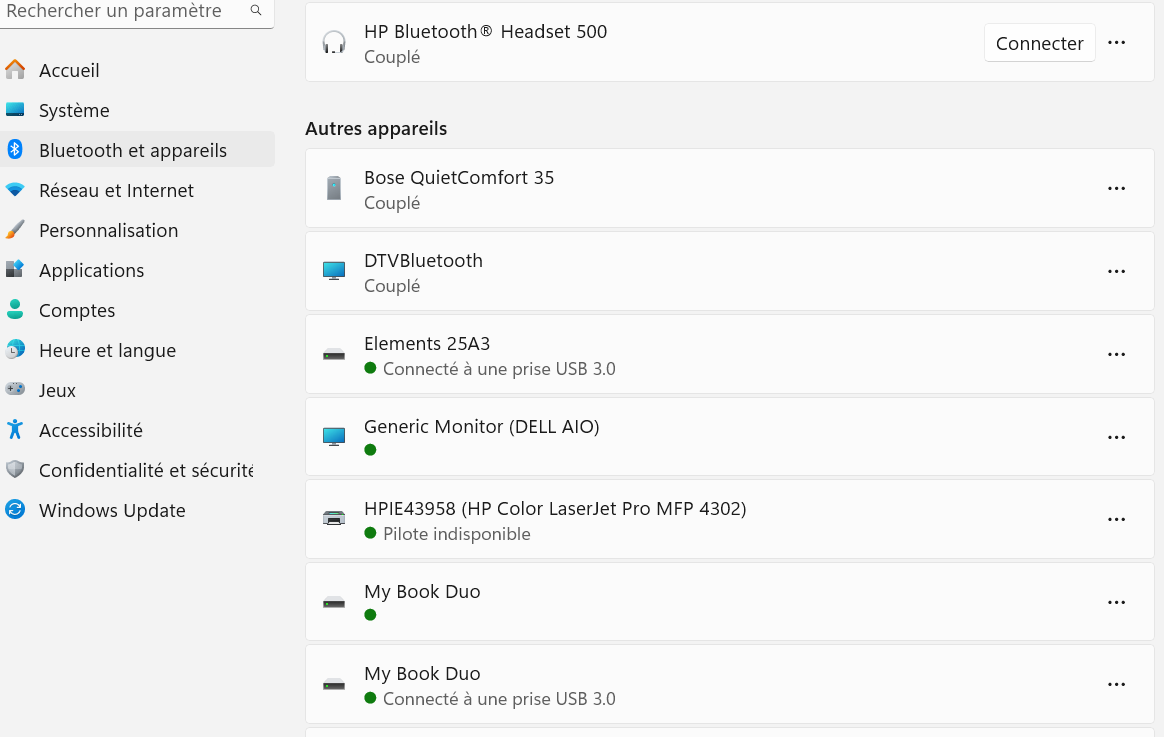Click the Comptes person icon
The image size is (1164, 737).
(15, 309)
